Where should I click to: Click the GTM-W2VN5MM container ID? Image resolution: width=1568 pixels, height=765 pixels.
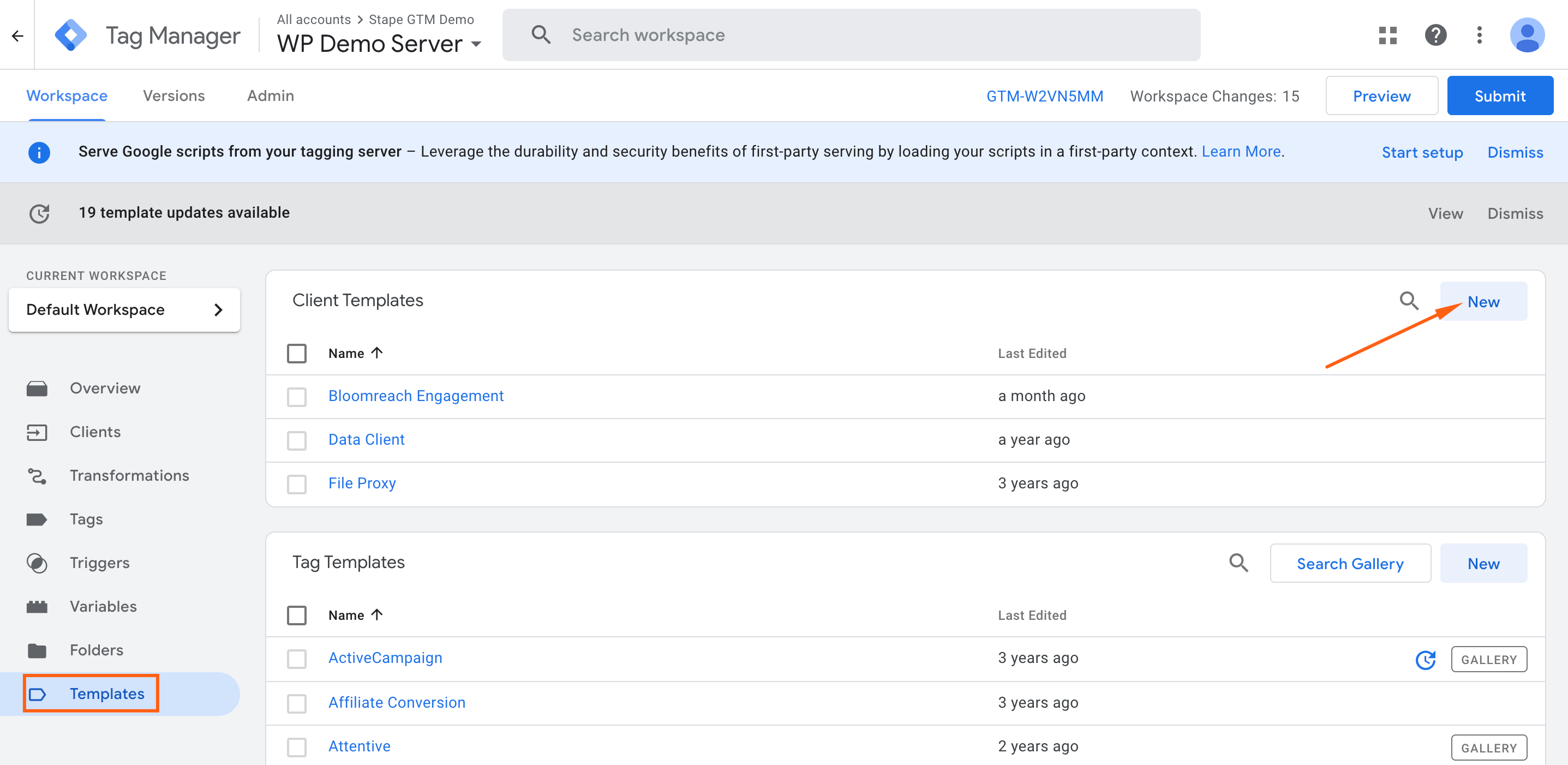coord(1045,96)
